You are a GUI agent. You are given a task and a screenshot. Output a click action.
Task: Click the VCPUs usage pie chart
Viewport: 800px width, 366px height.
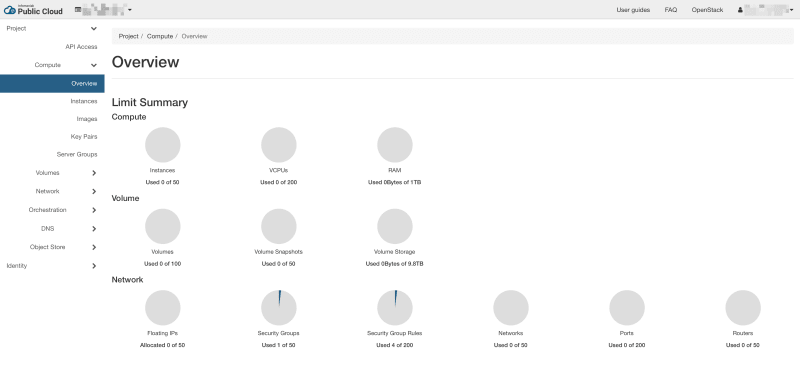(279, 145)
